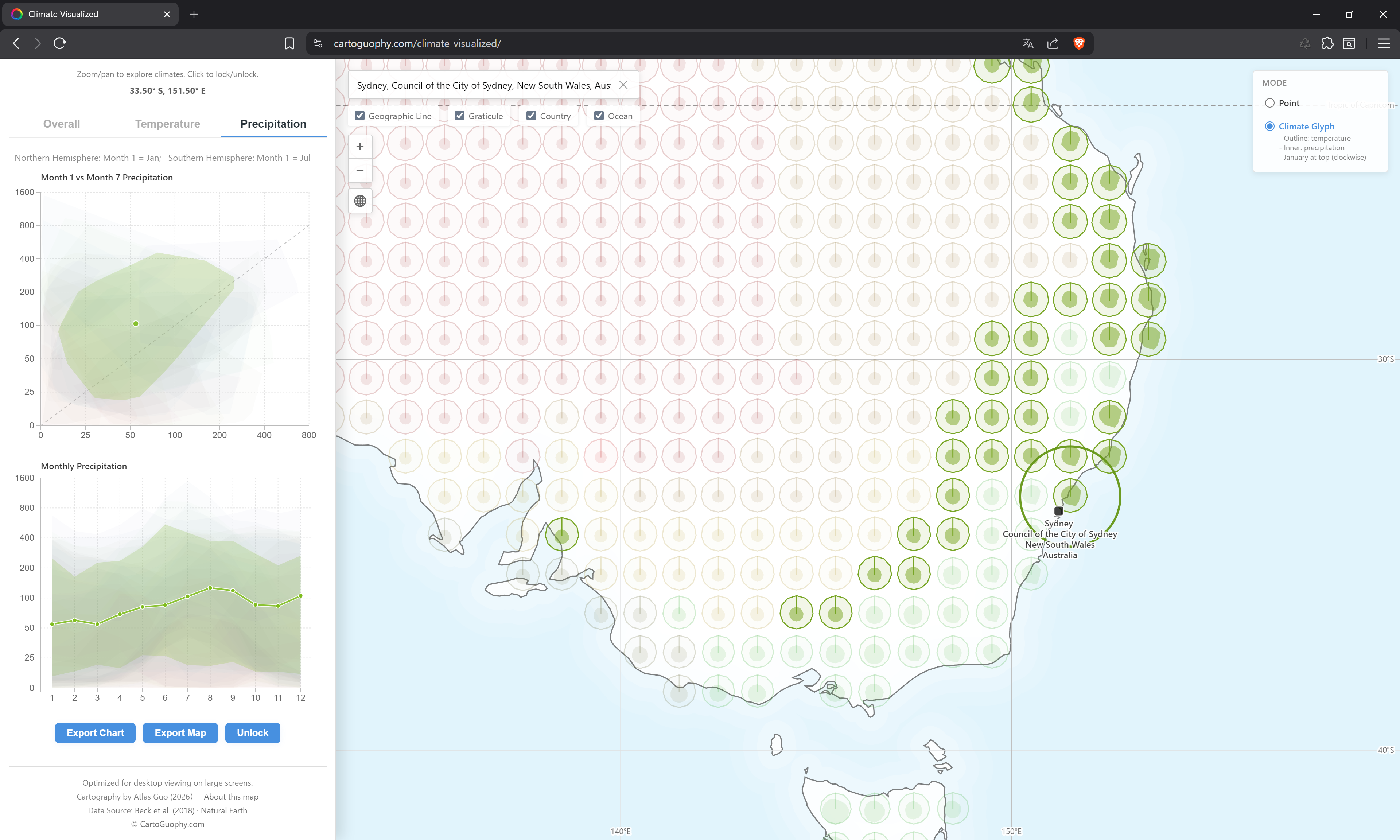Image resolution: width=1400 pixels, height=840 pixels.
Task: Open the browser extensions icon
Action: pos(1327,43)
